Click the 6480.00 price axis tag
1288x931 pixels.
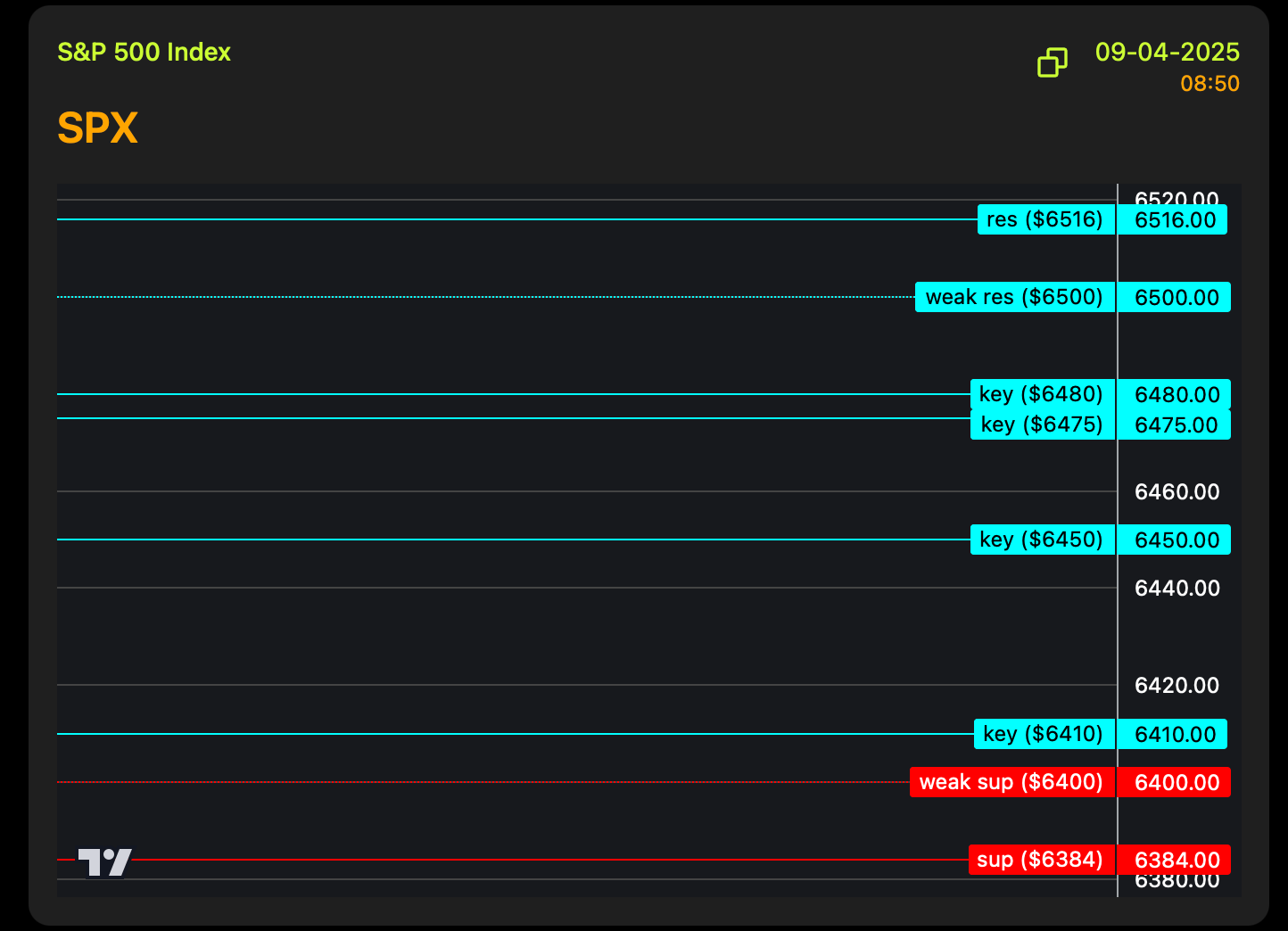(1175, 394)
